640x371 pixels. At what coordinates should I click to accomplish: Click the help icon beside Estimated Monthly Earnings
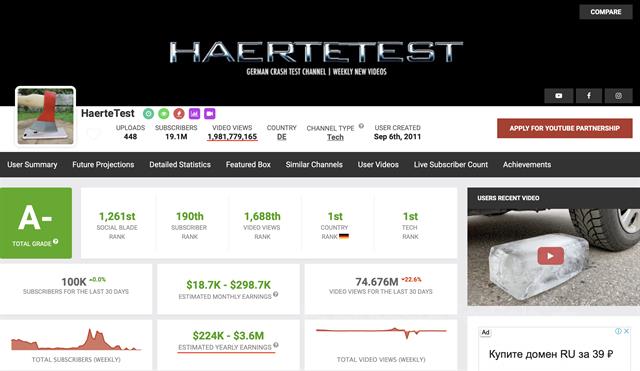tap(276, 294)
